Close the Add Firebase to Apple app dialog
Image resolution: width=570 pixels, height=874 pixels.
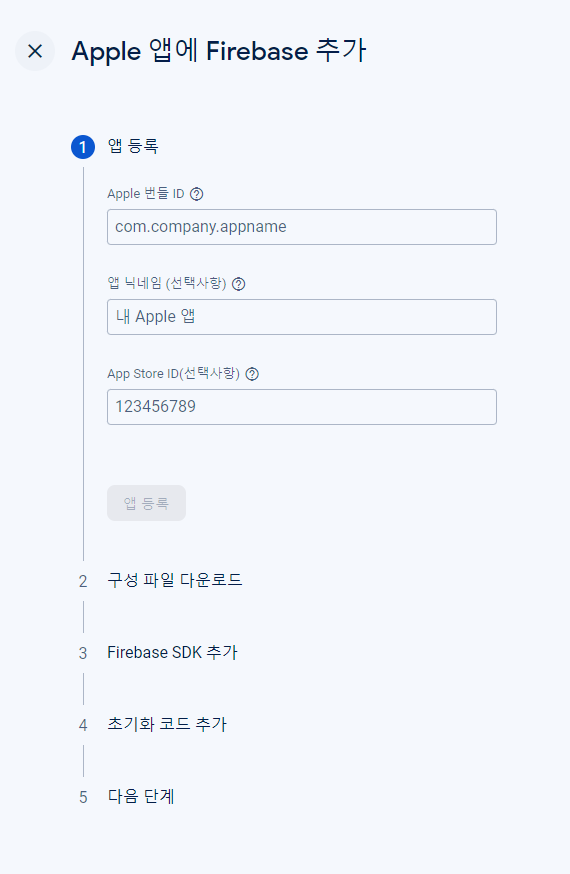(35, 51)
